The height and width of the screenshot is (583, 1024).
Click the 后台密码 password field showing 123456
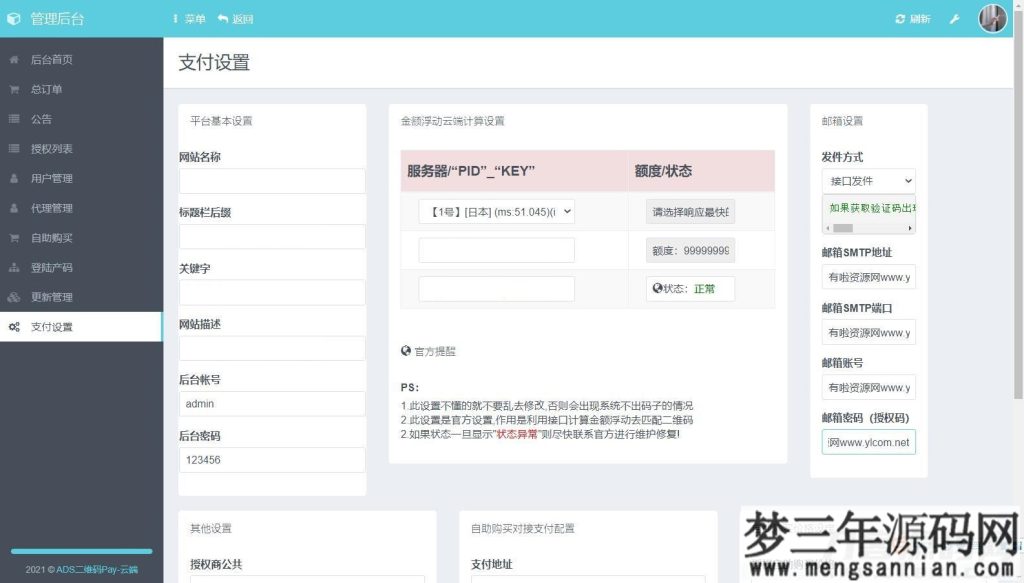coord(270,459)
